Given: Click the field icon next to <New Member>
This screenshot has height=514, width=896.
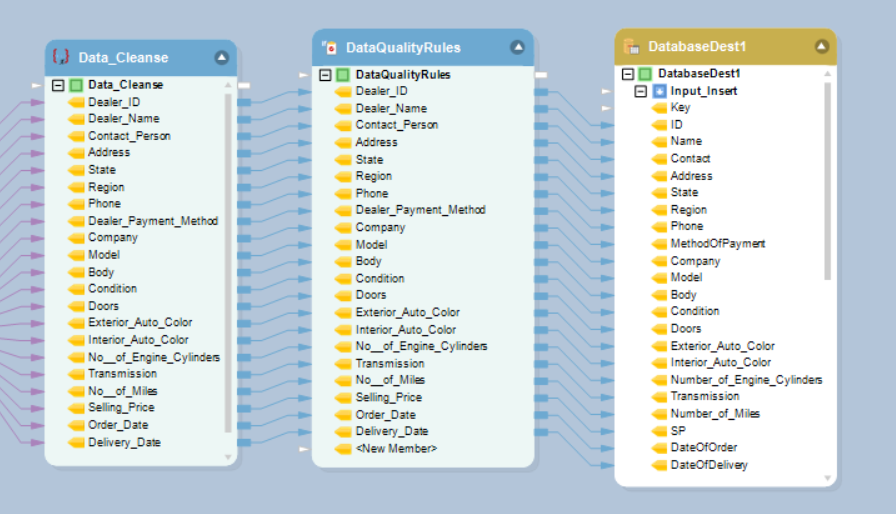Looking at the screenshot, I should [343, 449].
